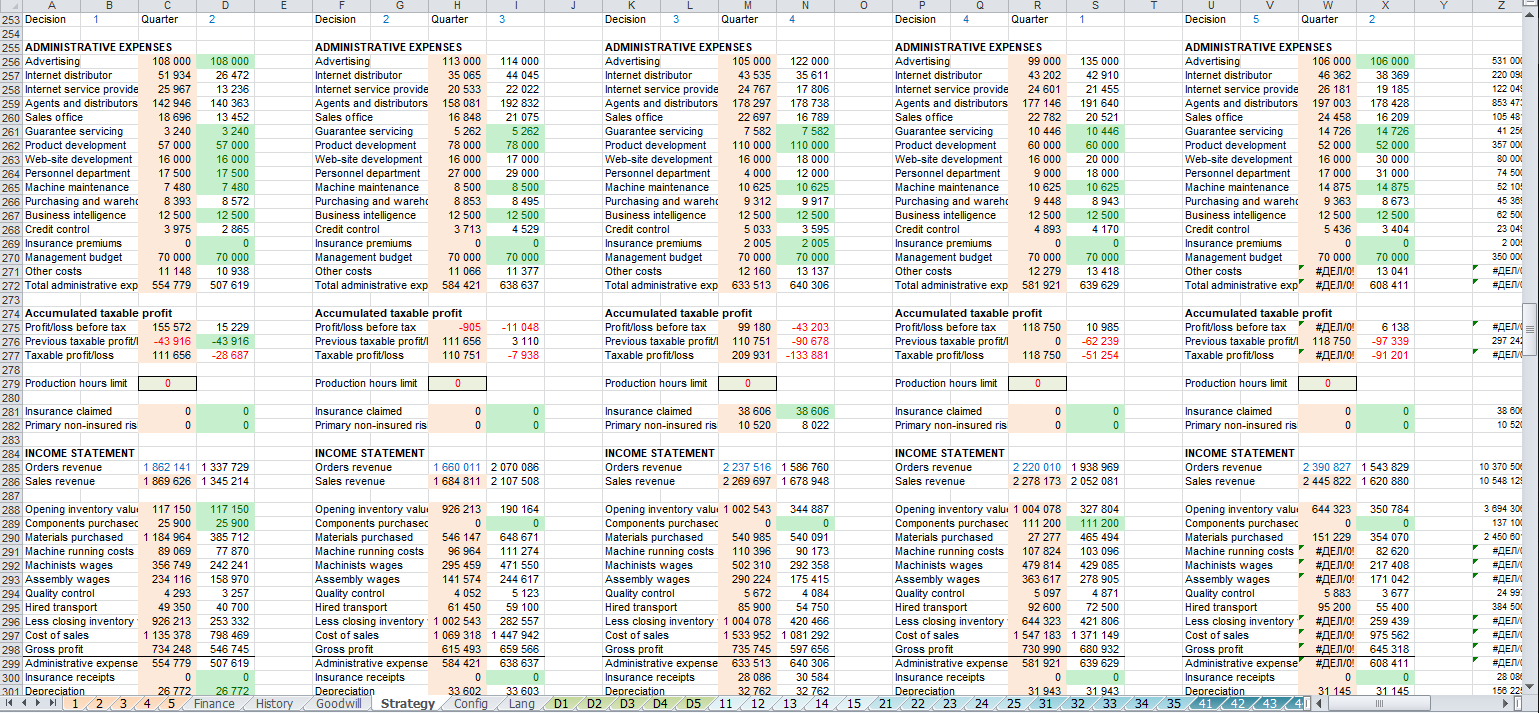Screen dimensions: 1539x713
Task: Click Production hours limit box in column M
Action: tap(748, 383)
